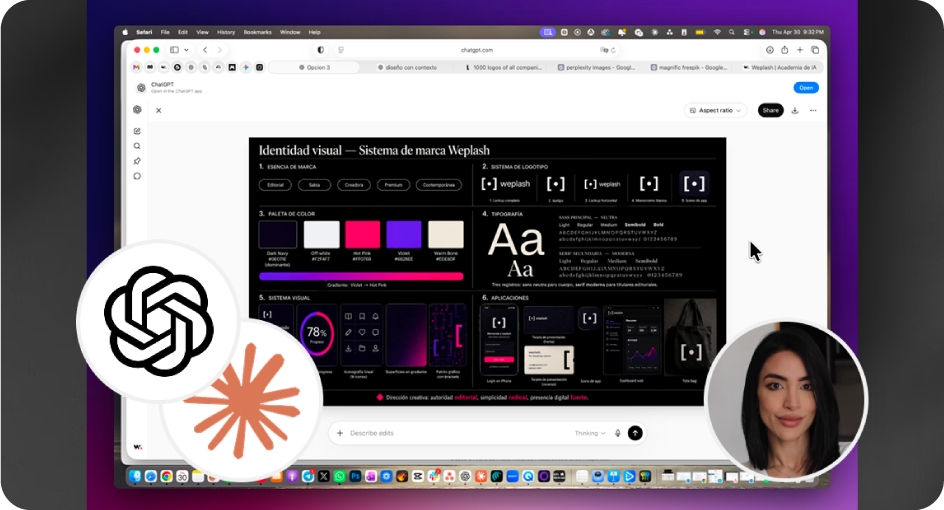Click Safari's back navigation arrow

tap(205, 50)
